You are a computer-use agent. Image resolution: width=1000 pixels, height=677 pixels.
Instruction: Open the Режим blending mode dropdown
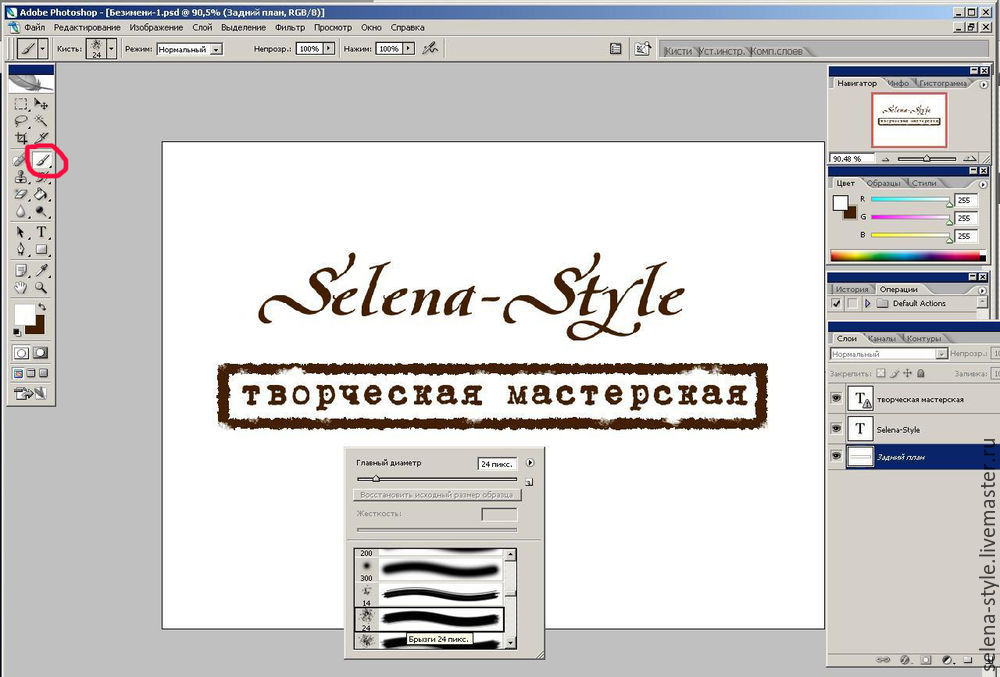coord(190,48)
